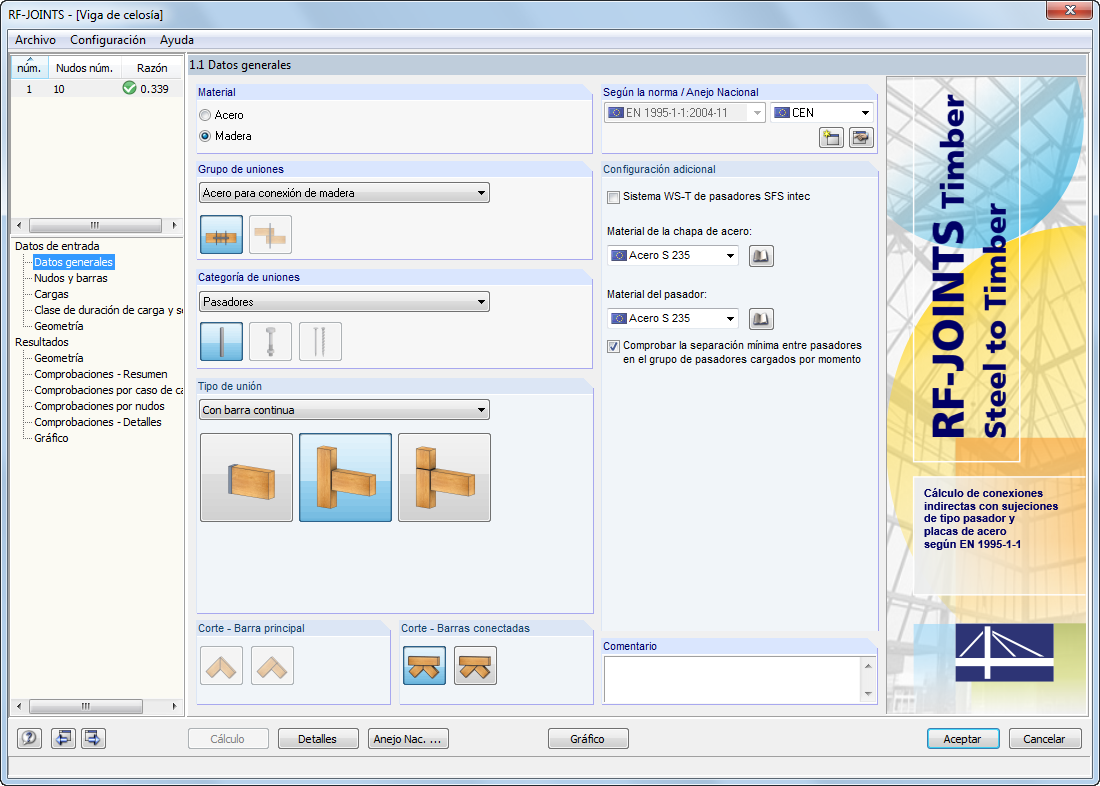Open the Configuración menu
This screenshot has height=786, width=1100.
pos(108,40)
